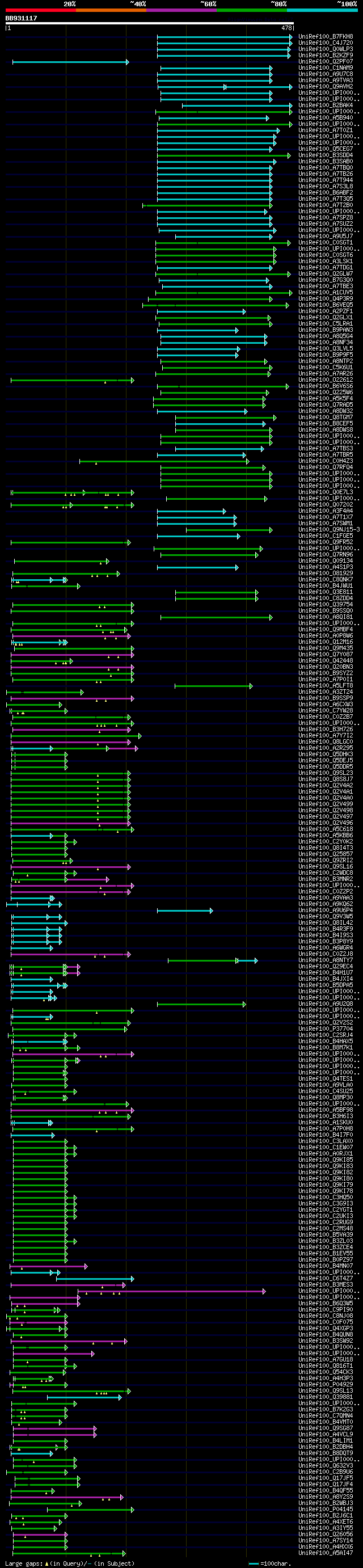Click the cyan ~100% identity legend segment
Viewport: 363px width, 1568px height.
pyautogui.click(x=322, y=10)
